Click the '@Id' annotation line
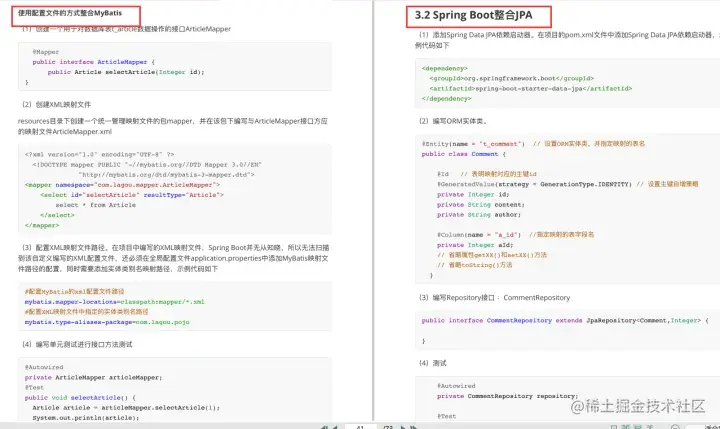 coord(443,174)
